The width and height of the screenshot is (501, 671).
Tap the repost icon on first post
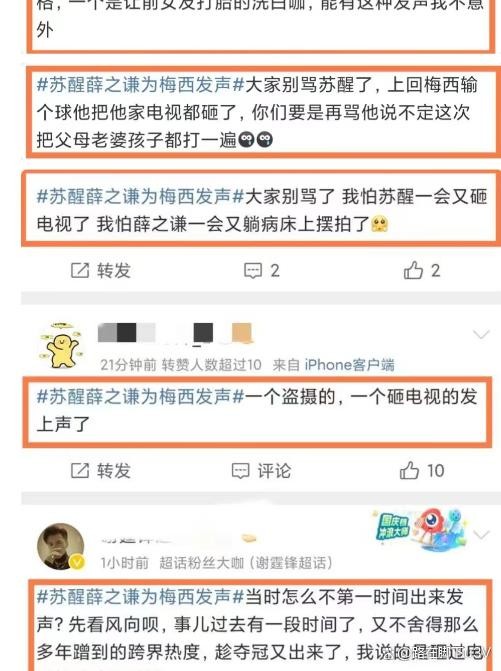pyautogui.click(x=80, y=270)
